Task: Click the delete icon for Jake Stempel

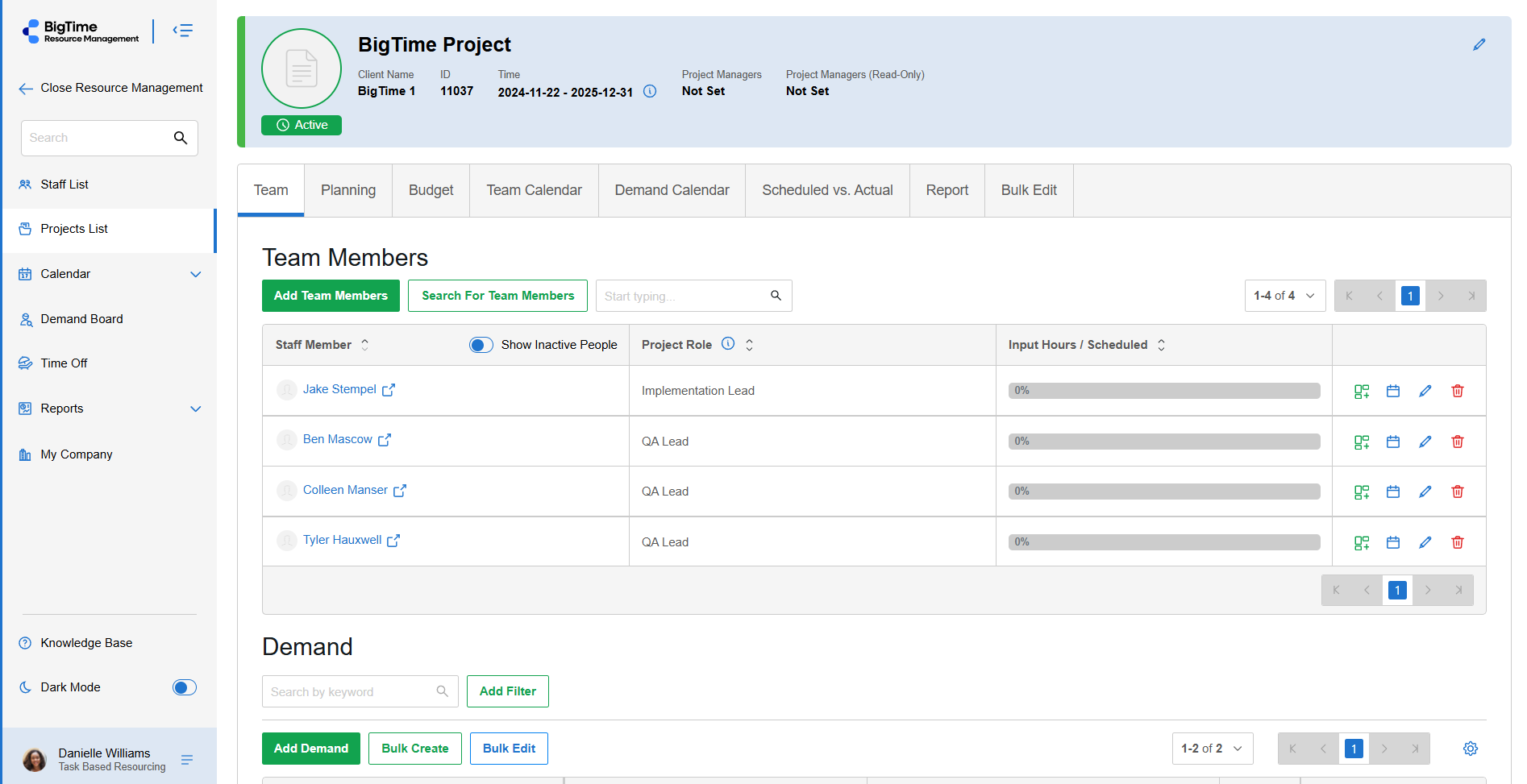Action: pyautogui.click(x=1457, y=391)
